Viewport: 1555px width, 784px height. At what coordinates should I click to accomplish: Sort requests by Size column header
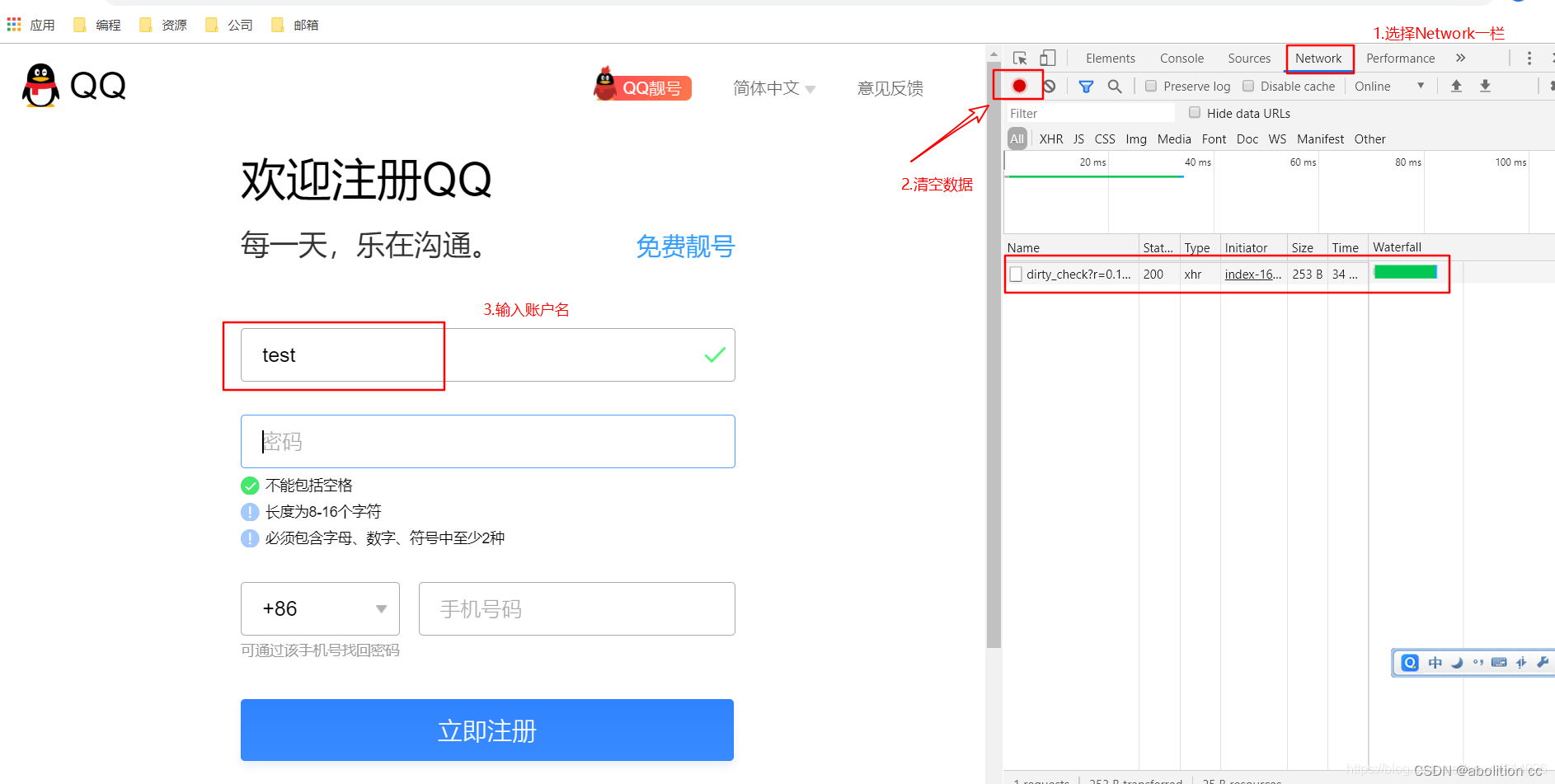[1307, 247]
